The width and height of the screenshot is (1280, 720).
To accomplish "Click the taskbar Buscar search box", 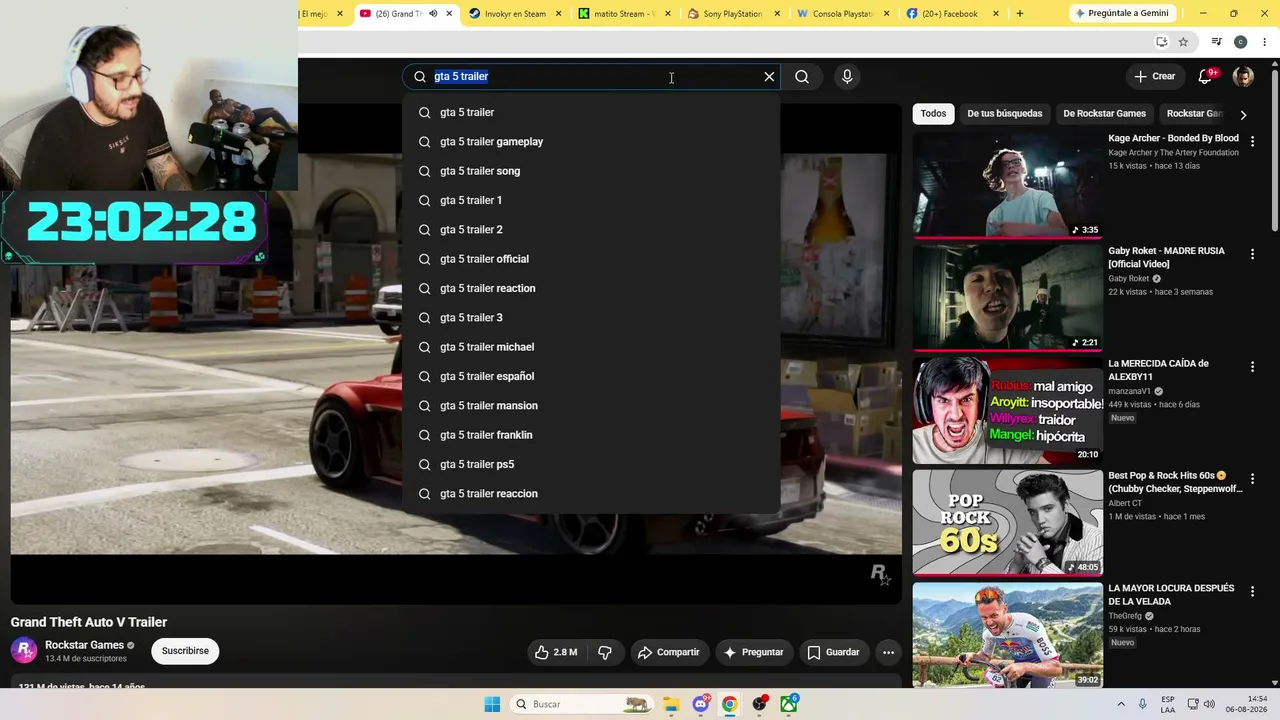I will tap(582, 704).
